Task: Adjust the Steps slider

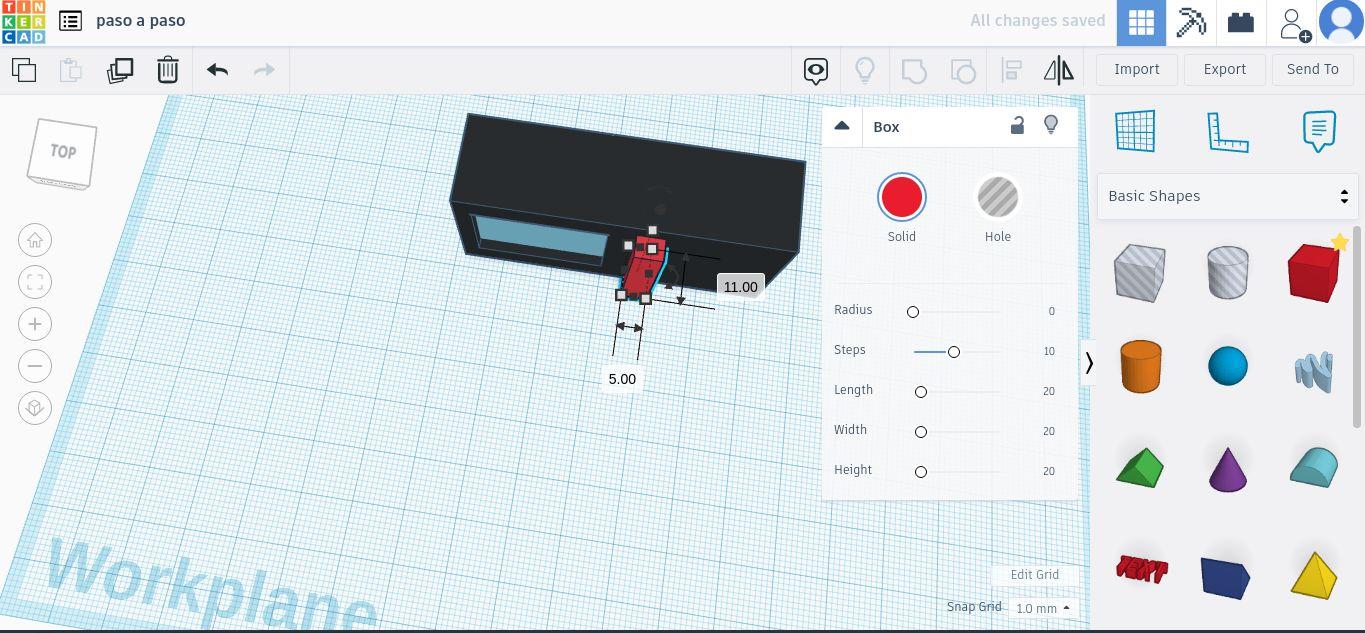Action: click(954, 352)
